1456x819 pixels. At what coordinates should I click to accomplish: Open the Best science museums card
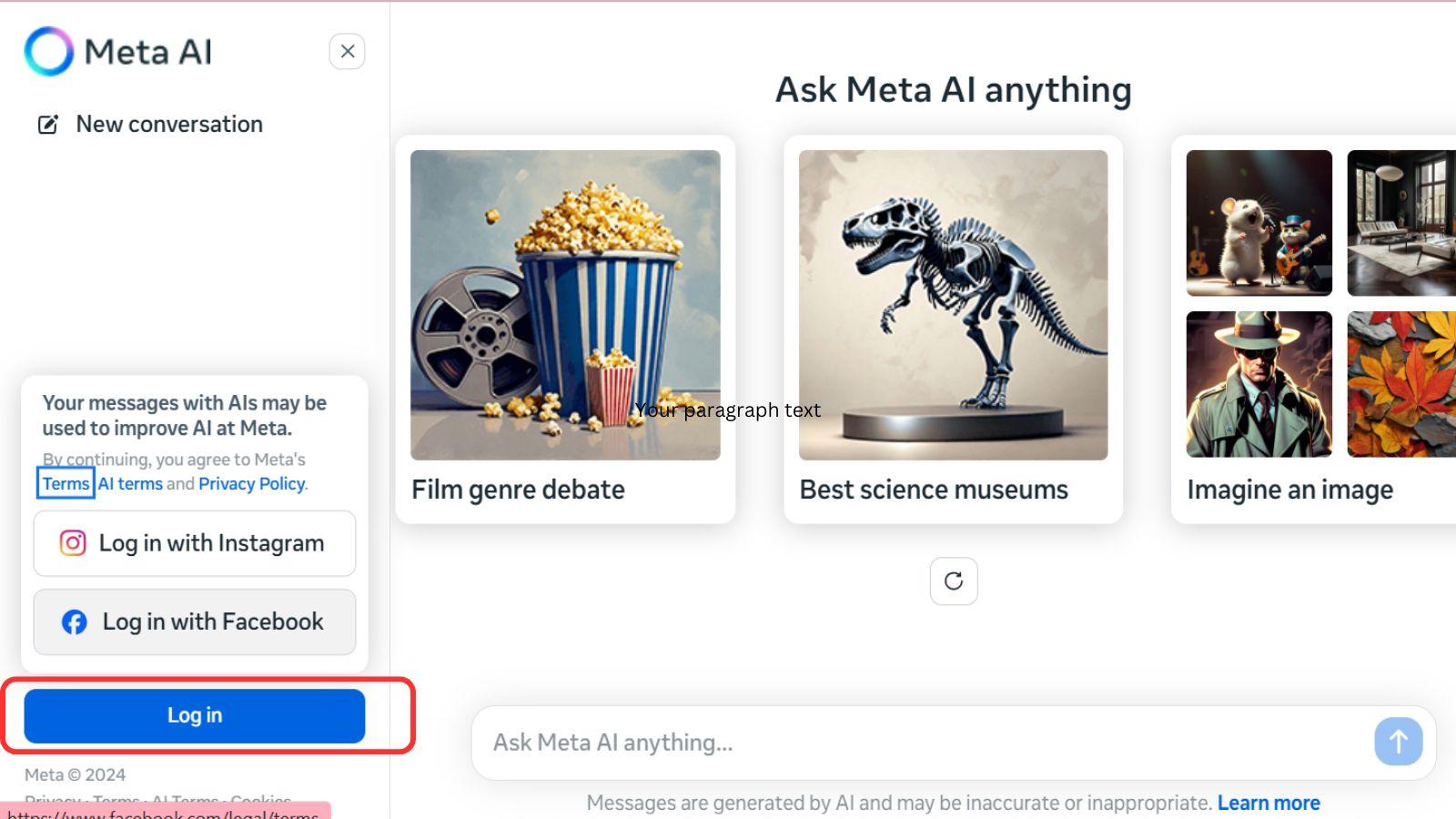[953, 329]
